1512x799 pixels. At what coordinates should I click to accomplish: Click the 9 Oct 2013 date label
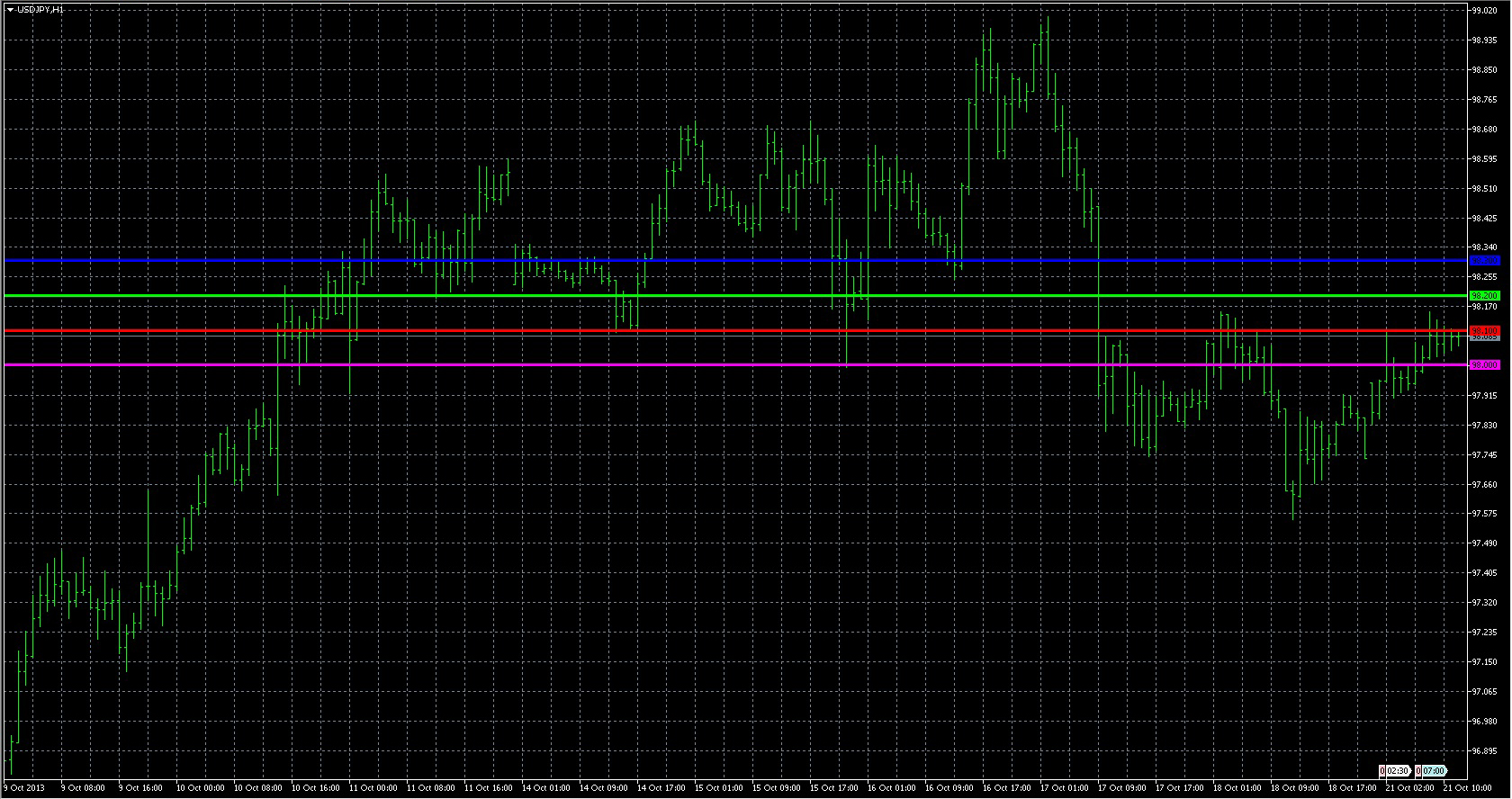tap(24, 788)
